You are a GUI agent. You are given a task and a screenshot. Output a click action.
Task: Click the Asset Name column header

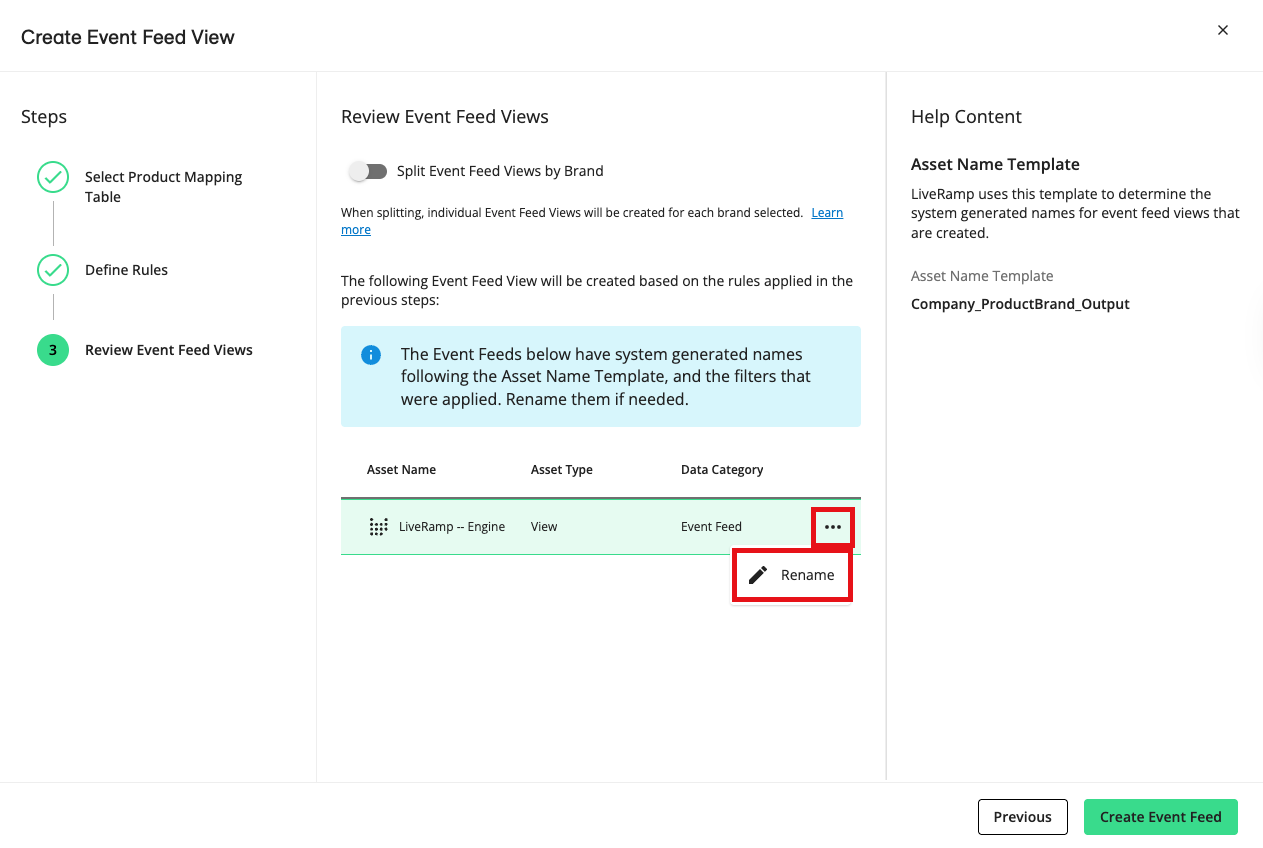pos(401,470)
